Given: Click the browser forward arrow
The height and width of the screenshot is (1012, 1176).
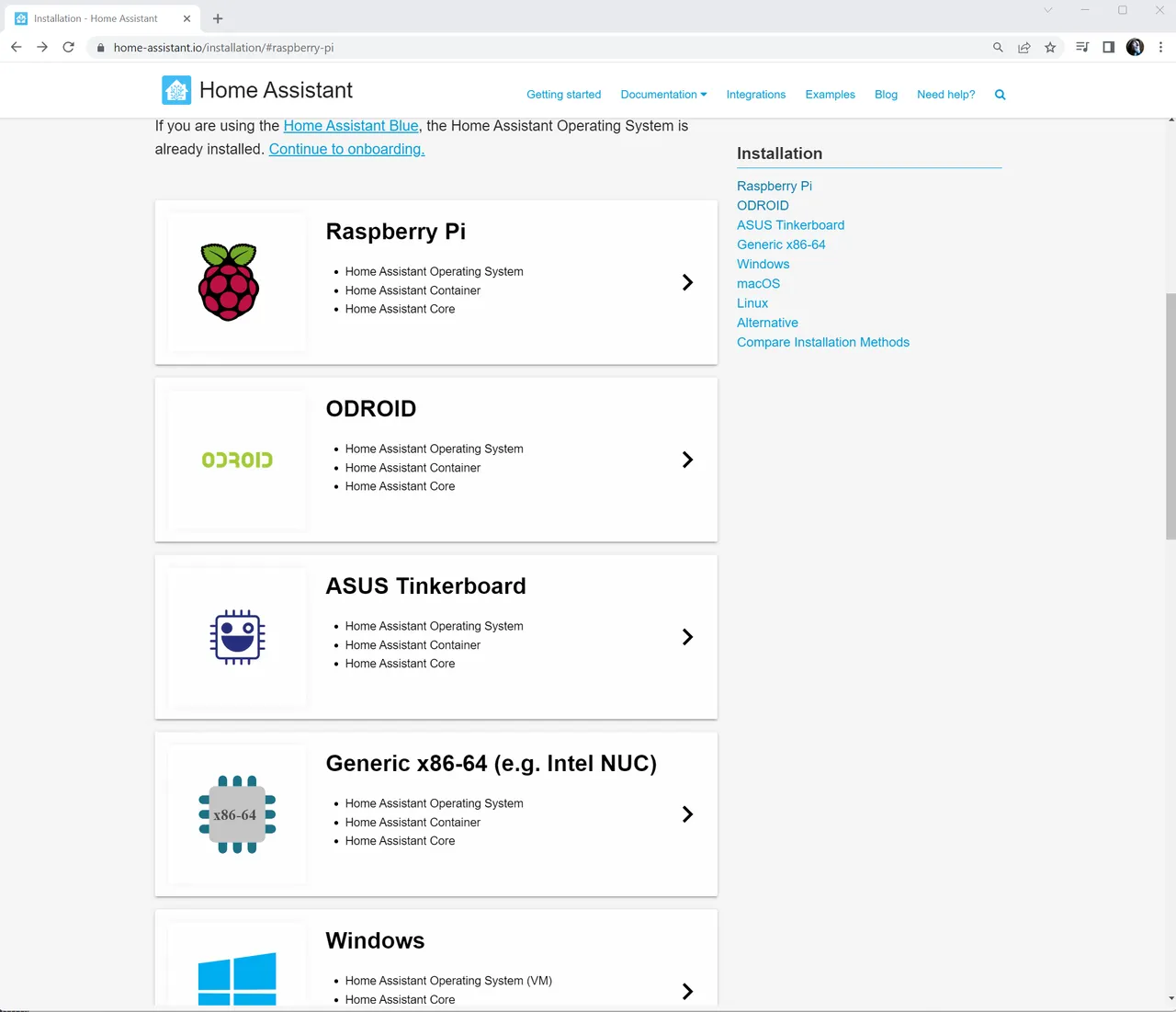Looking at the screenshot, I should click(x=42, y=47).
